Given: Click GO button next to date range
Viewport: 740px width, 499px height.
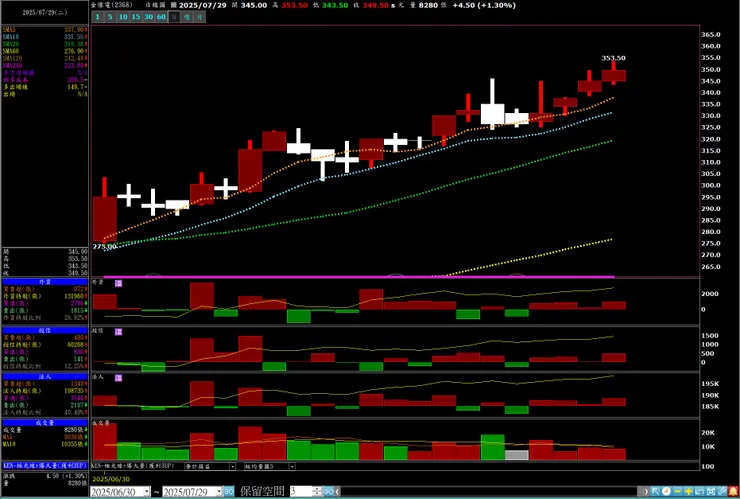Looking at the screenshot, I should point(229,491).
